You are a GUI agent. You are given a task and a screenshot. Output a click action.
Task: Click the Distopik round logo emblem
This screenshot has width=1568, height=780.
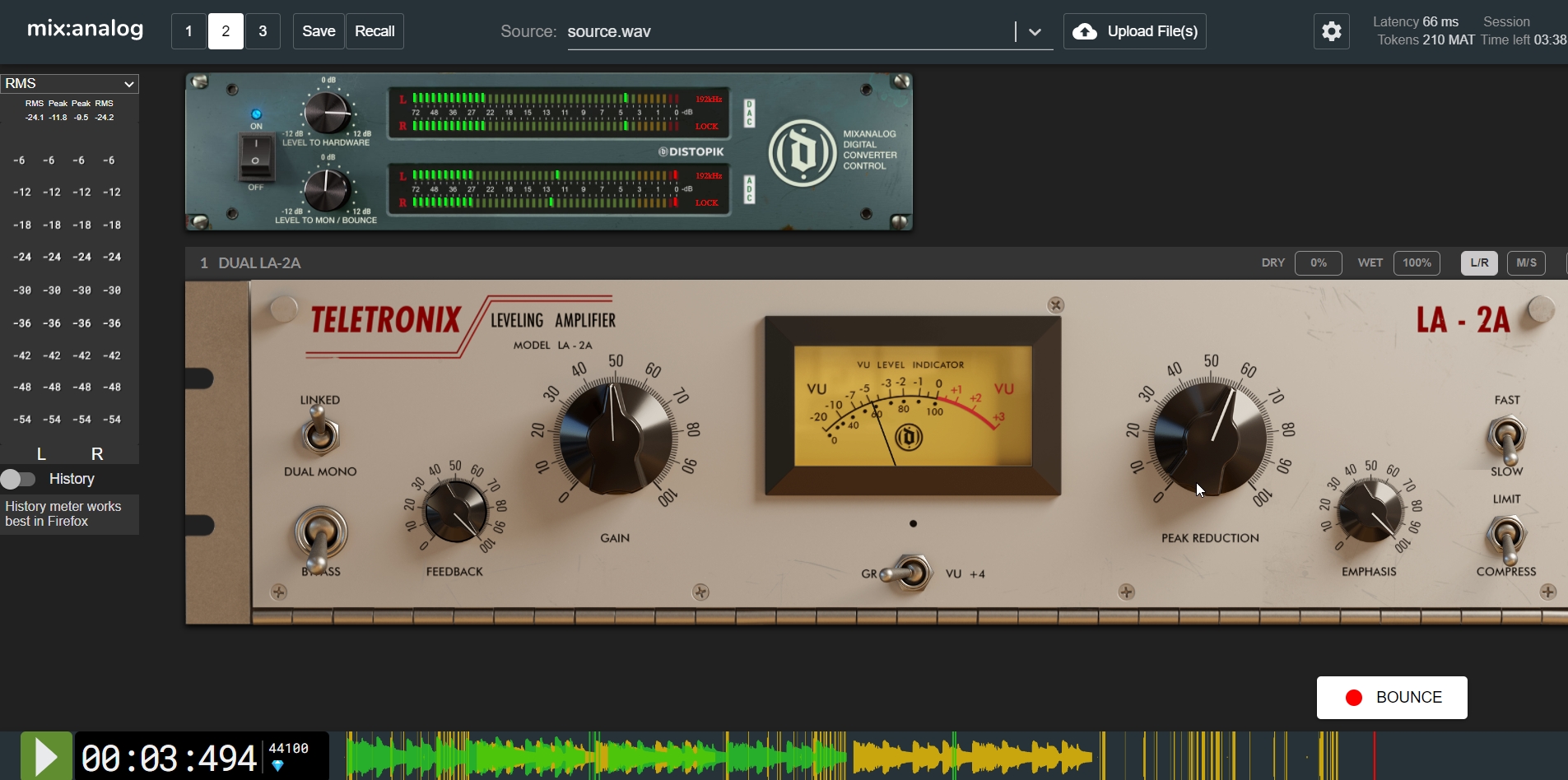pos(802,153)
